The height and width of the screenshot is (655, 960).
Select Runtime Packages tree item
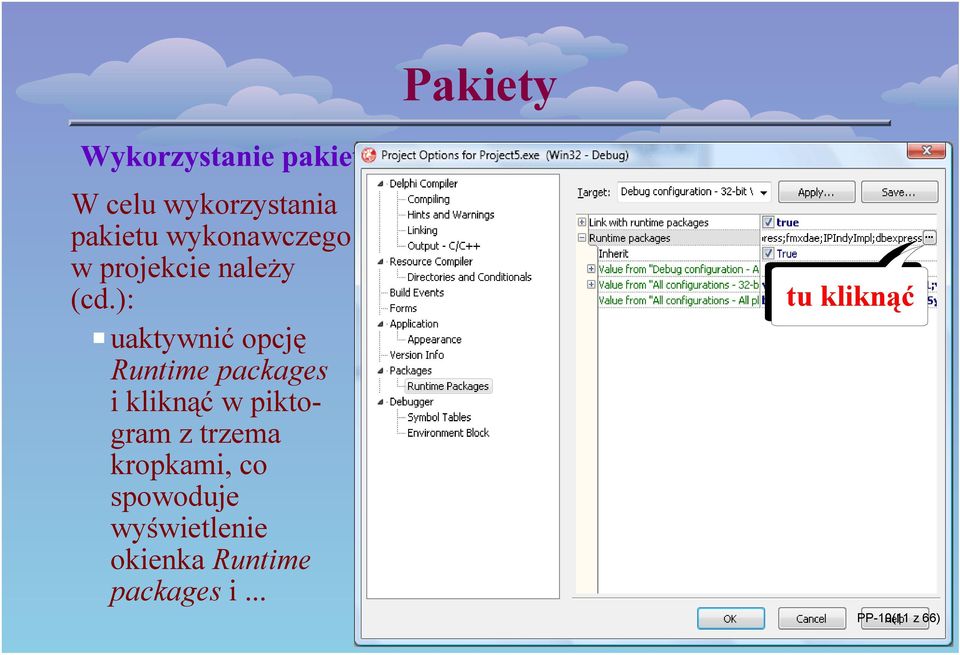[448, 386]
